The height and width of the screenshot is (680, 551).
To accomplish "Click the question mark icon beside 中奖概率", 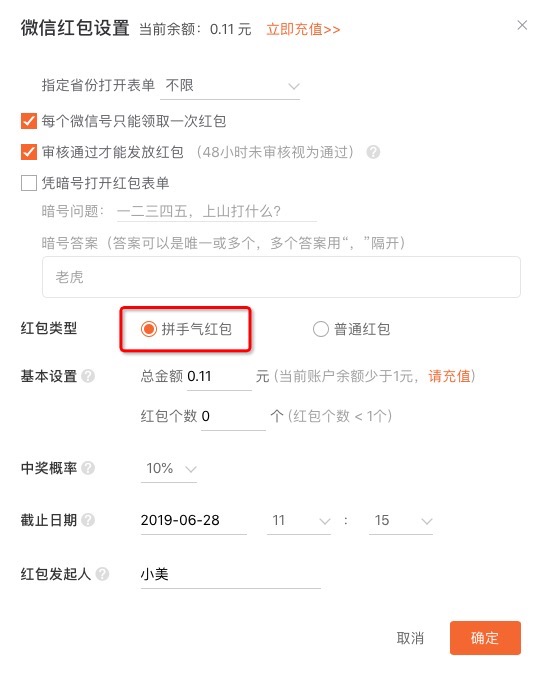I will click(88, 468).
